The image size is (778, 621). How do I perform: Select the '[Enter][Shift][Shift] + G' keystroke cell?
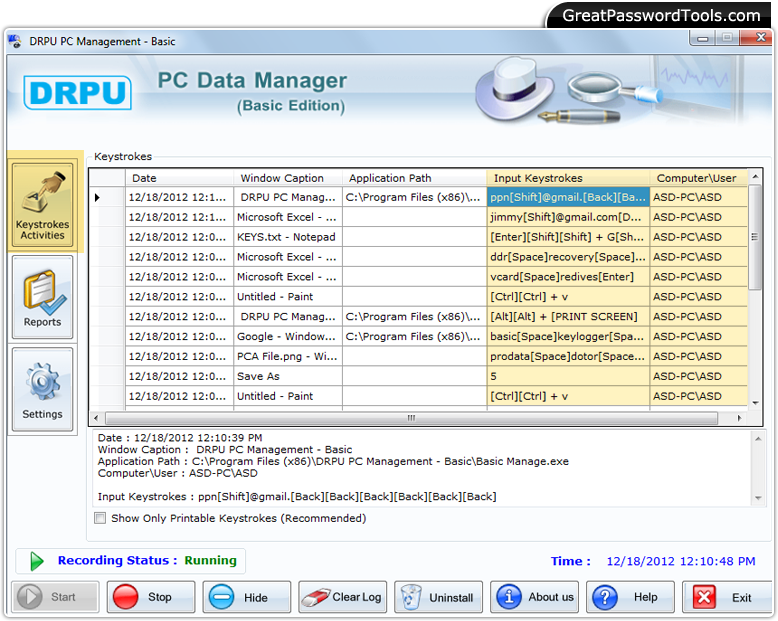(568, 237)
